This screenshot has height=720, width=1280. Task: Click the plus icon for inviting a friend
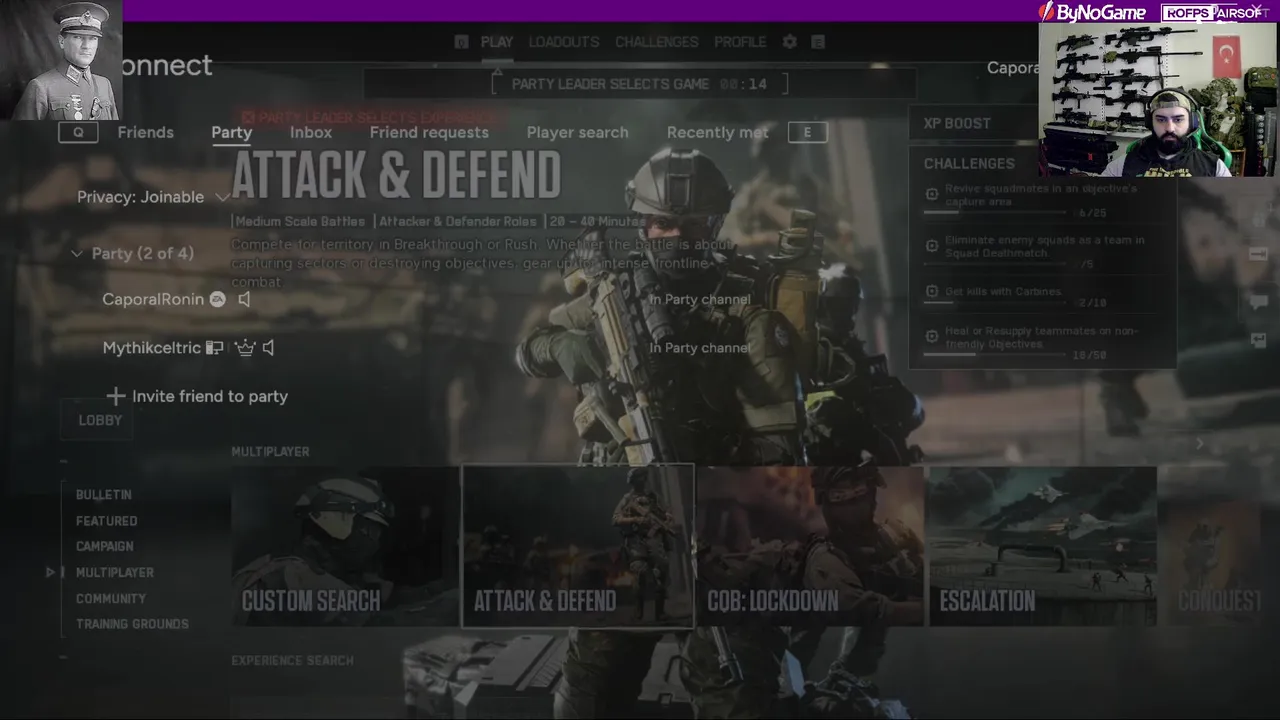pos(116,396)
